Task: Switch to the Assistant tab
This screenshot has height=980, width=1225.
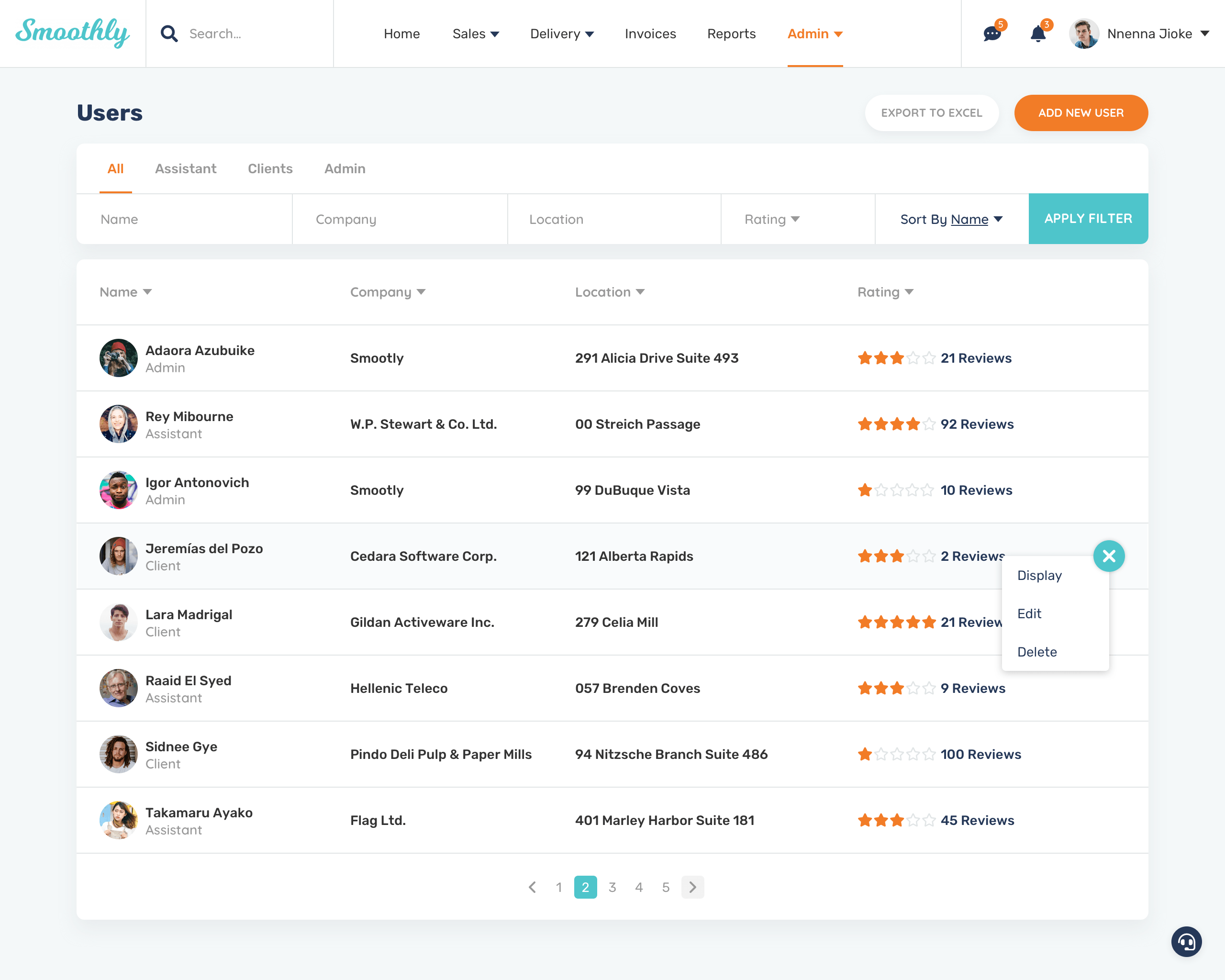Action: [x=186, y=169]
